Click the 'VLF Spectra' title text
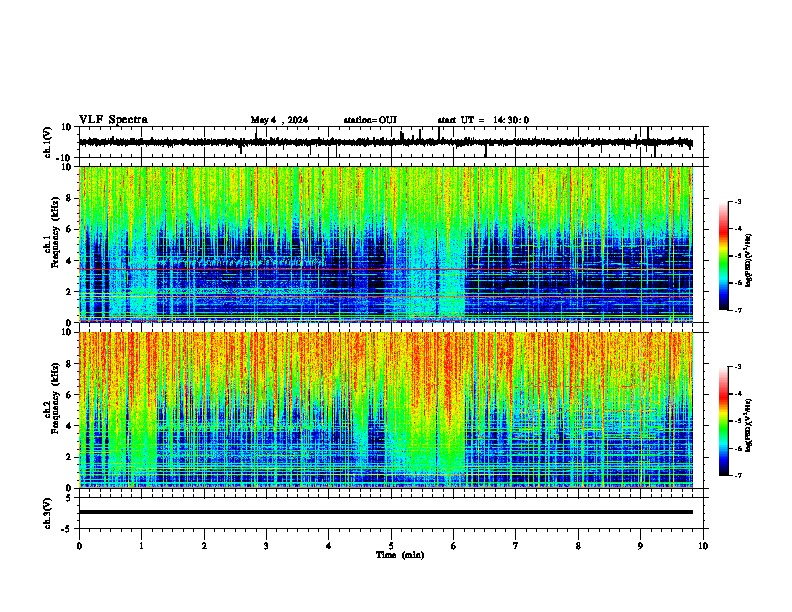The height and width of the screenshot is (612, 792). (x=113, y=120)
